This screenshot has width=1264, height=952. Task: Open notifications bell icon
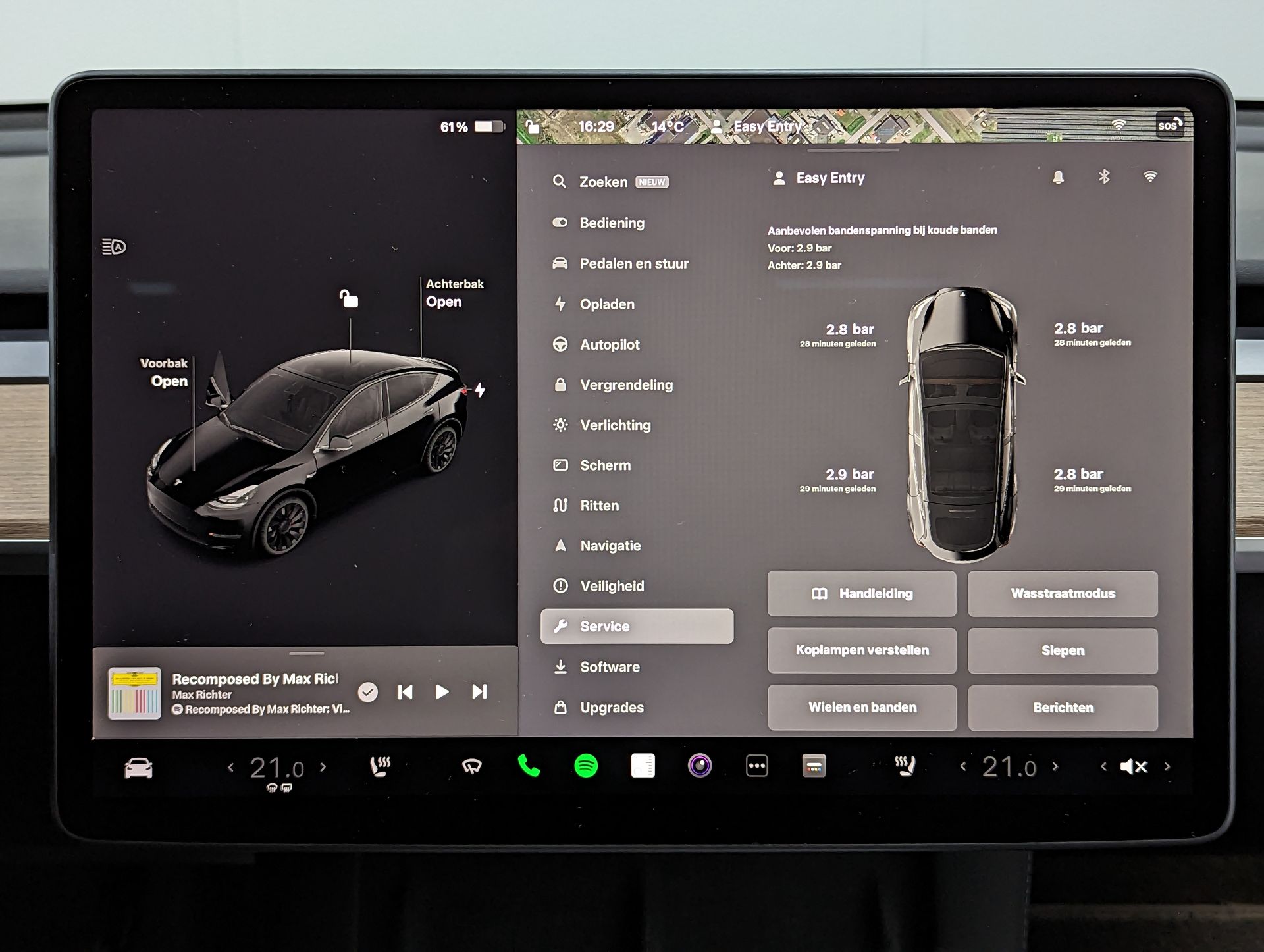click(x=1058, y=177)
